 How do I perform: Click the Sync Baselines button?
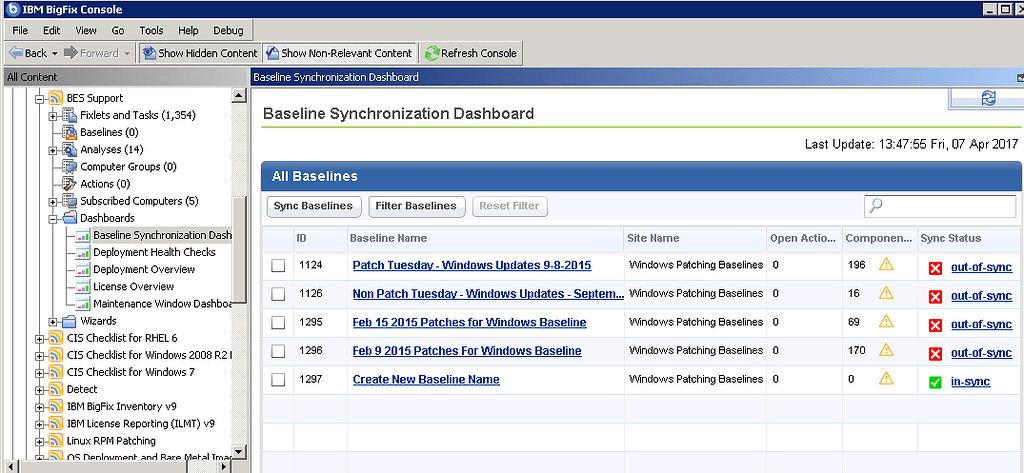pos(313,206)
